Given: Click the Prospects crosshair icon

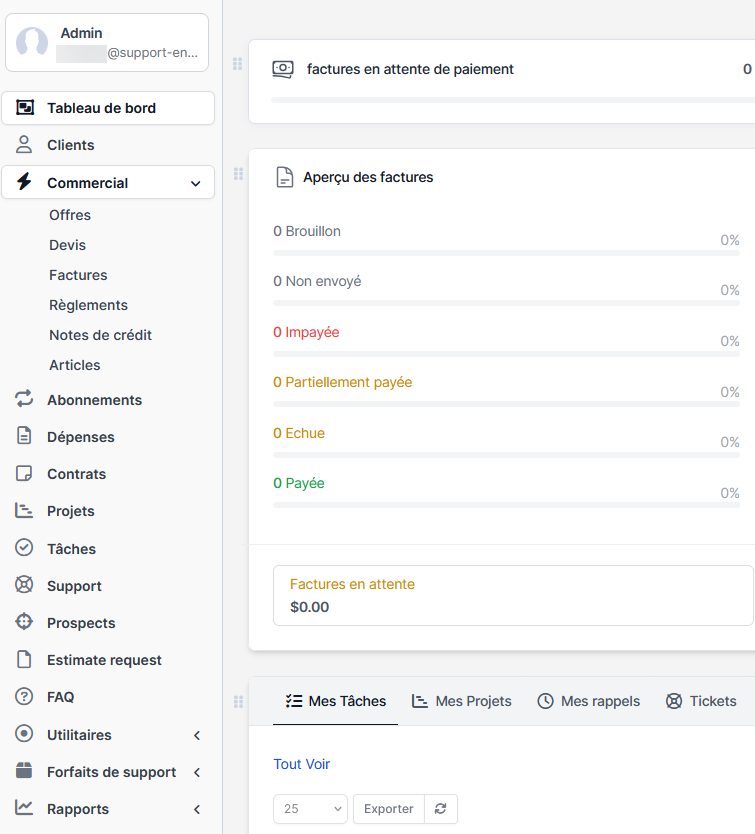Looking at the screenshot, I should pyautogui.click(x=24, y=622).
